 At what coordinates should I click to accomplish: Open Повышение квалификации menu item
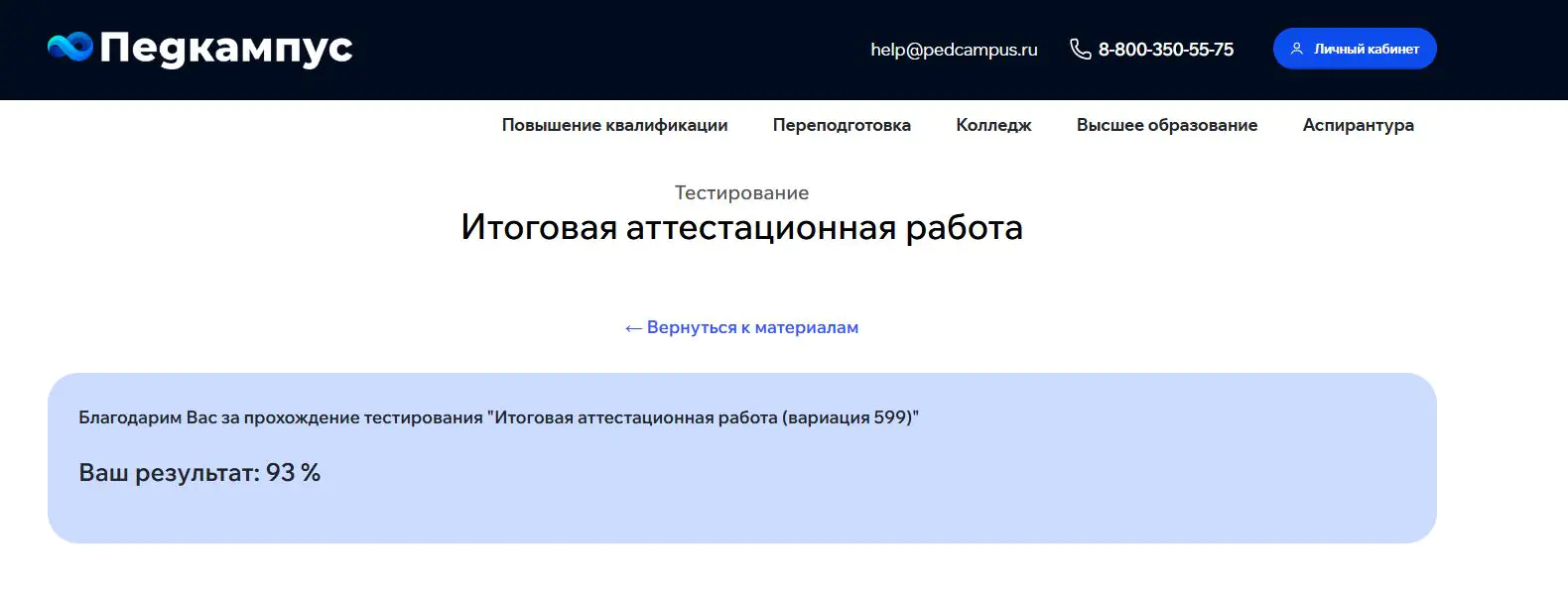614,125
